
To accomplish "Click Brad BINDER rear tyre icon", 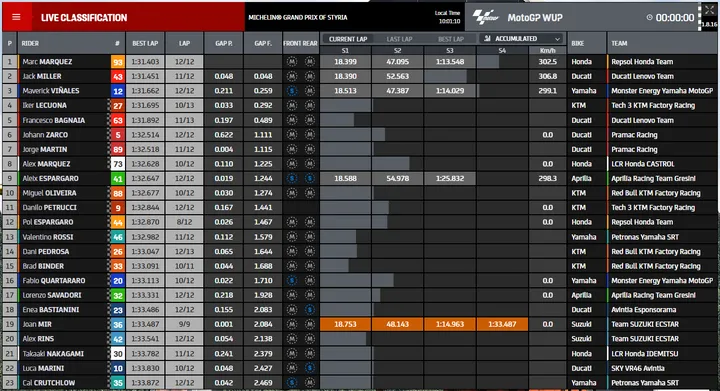I will [x=310, y=266].
